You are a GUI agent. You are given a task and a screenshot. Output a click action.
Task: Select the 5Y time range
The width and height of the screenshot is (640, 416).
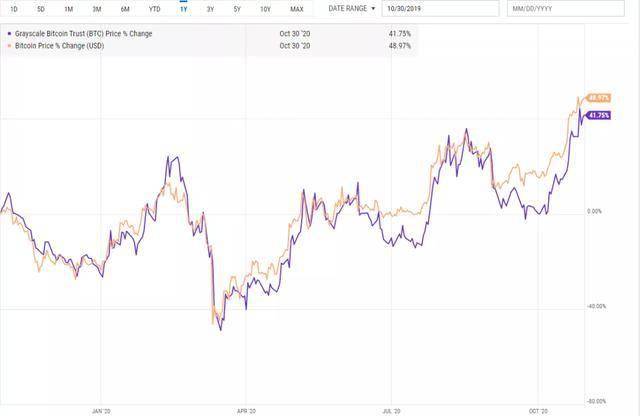click(237, 9)
